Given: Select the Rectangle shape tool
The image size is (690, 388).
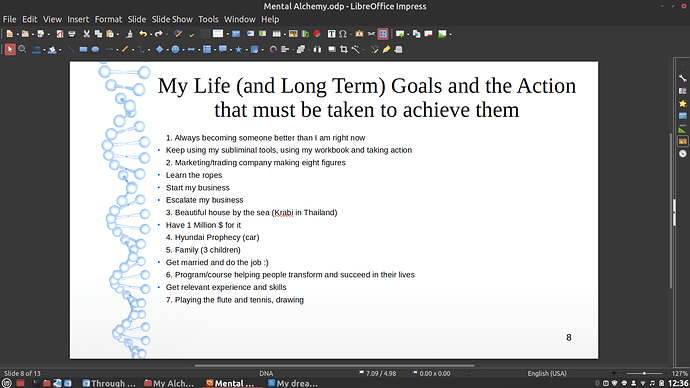Looking at the screenshot, I should [83, 49].
